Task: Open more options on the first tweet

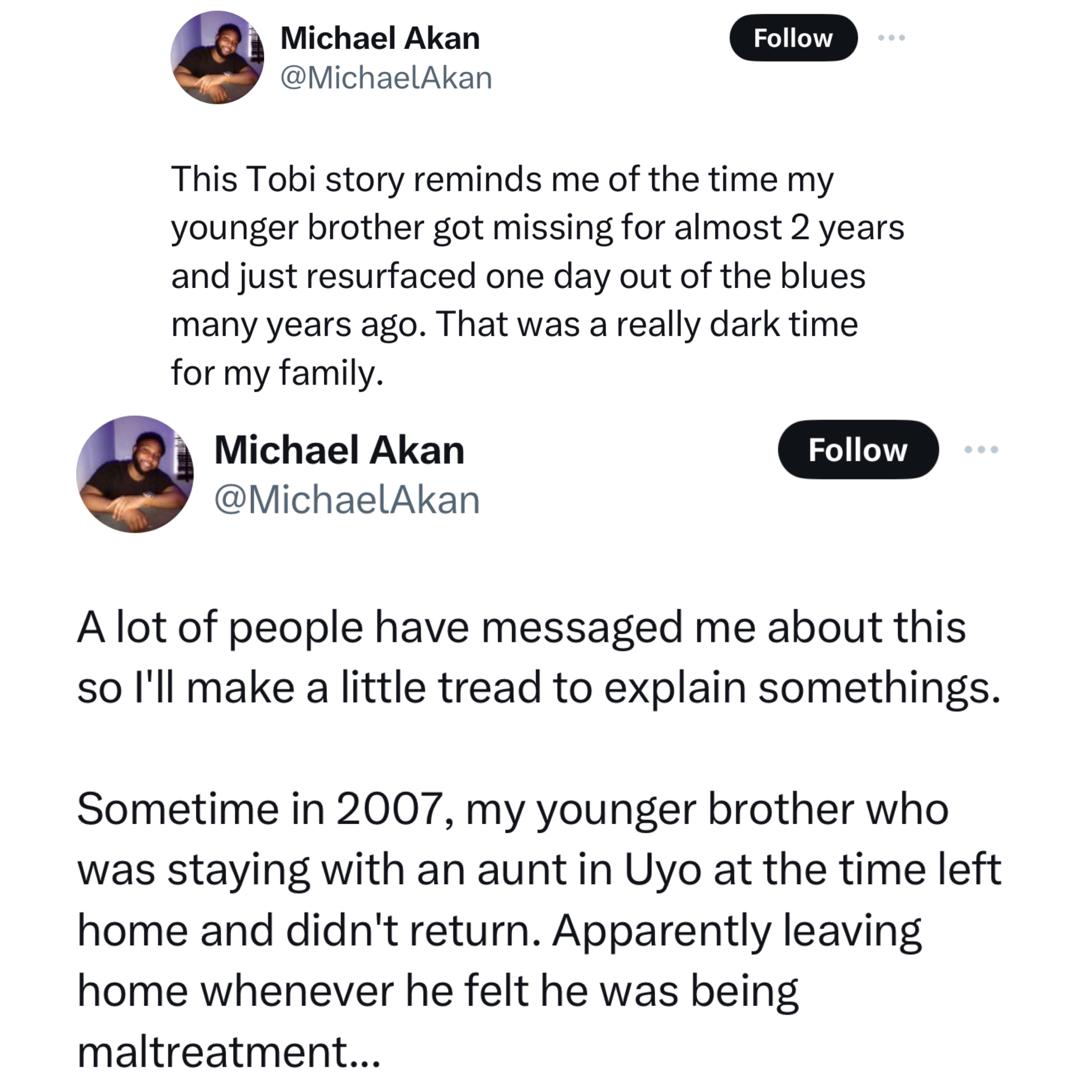Action: click(891, 38)
